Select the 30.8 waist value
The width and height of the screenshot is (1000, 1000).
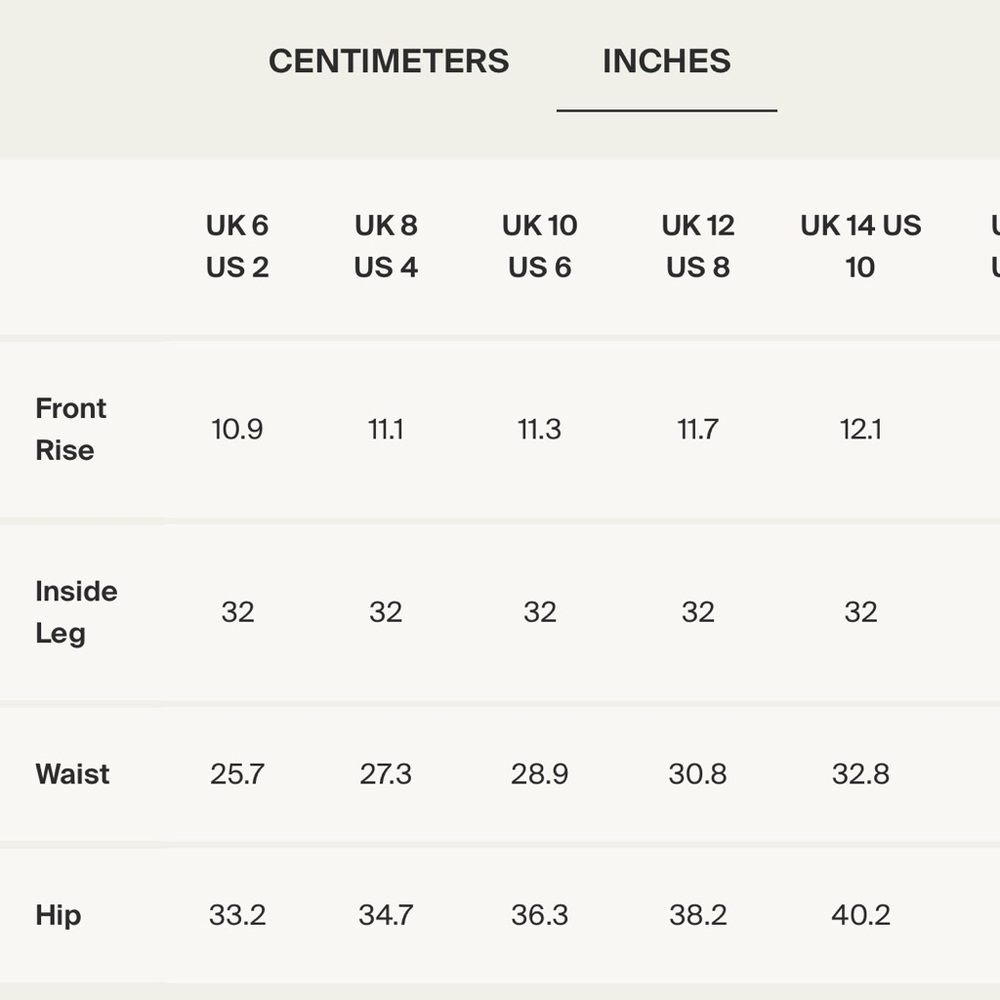click(697, 774)
